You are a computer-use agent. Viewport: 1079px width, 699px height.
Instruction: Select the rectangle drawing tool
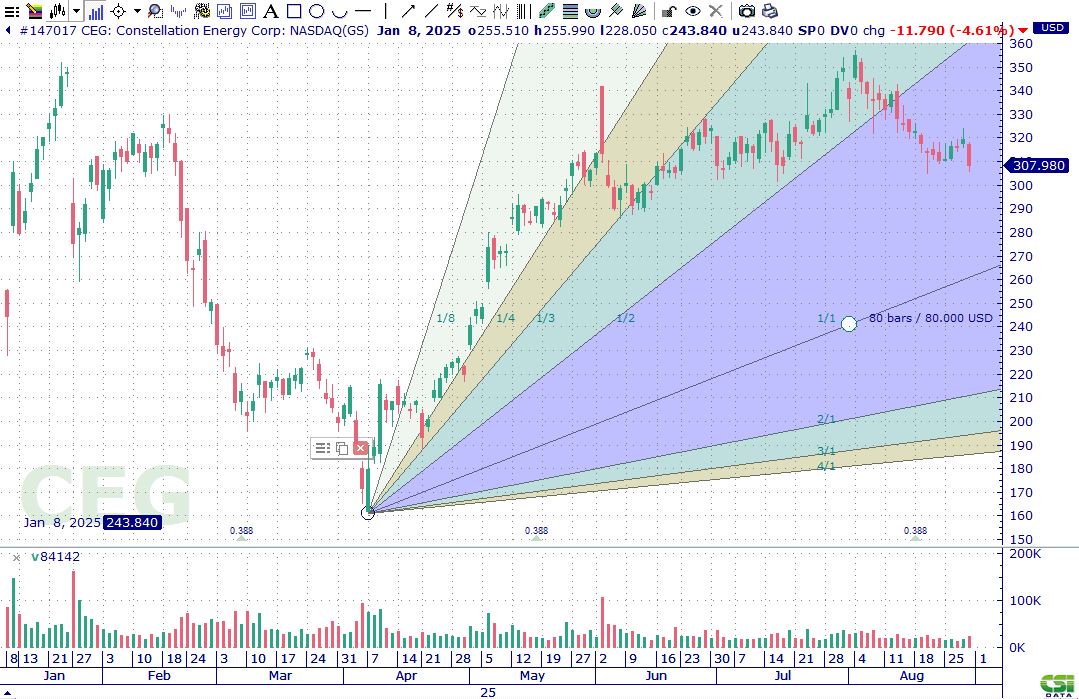tap(294, 11)
